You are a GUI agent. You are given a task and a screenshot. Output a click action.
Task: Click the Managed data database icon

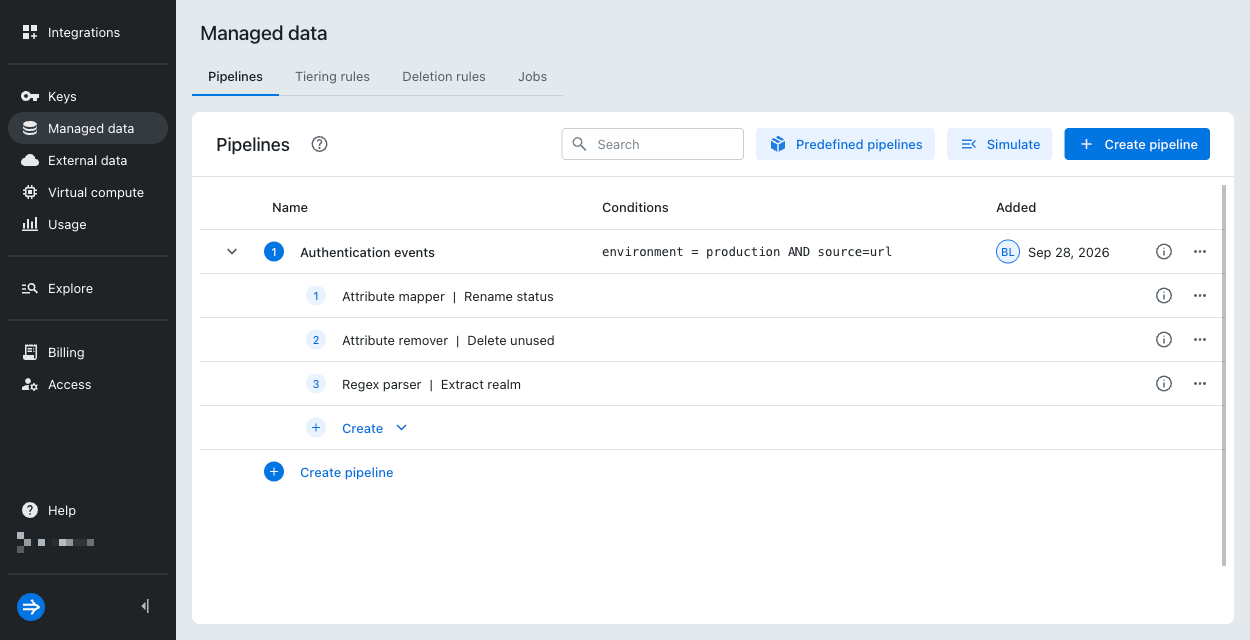point(30,128)
